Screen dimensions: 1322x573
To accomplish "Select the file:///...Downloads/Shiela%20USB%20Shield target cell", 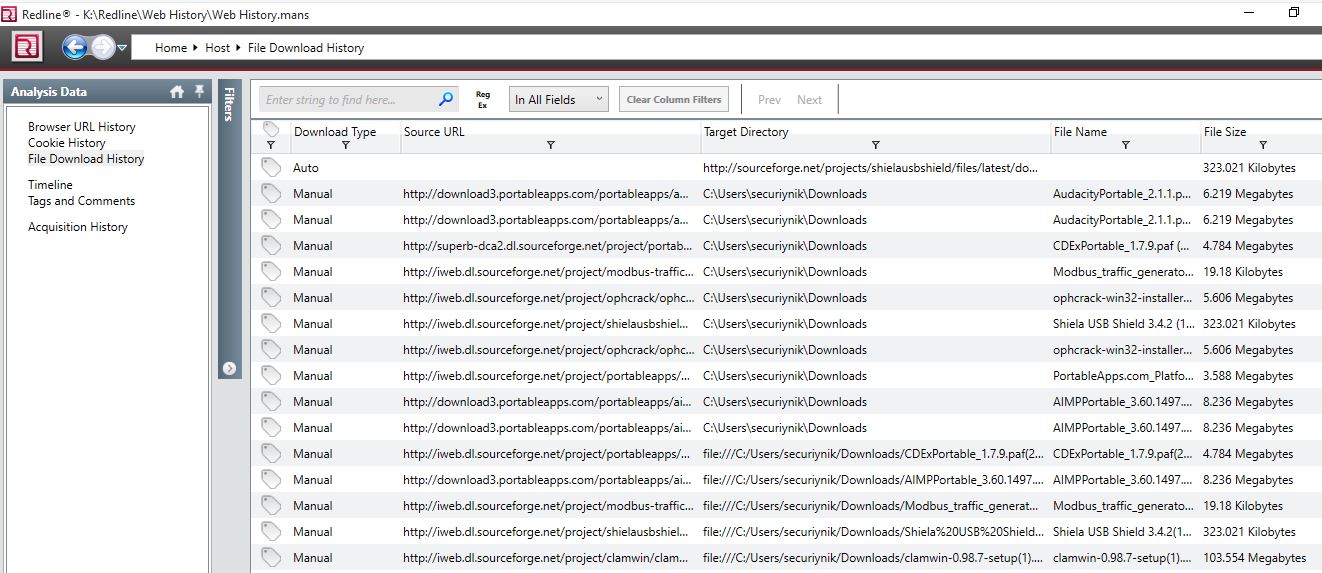I will pyautogui.click(x=871, y=532).
